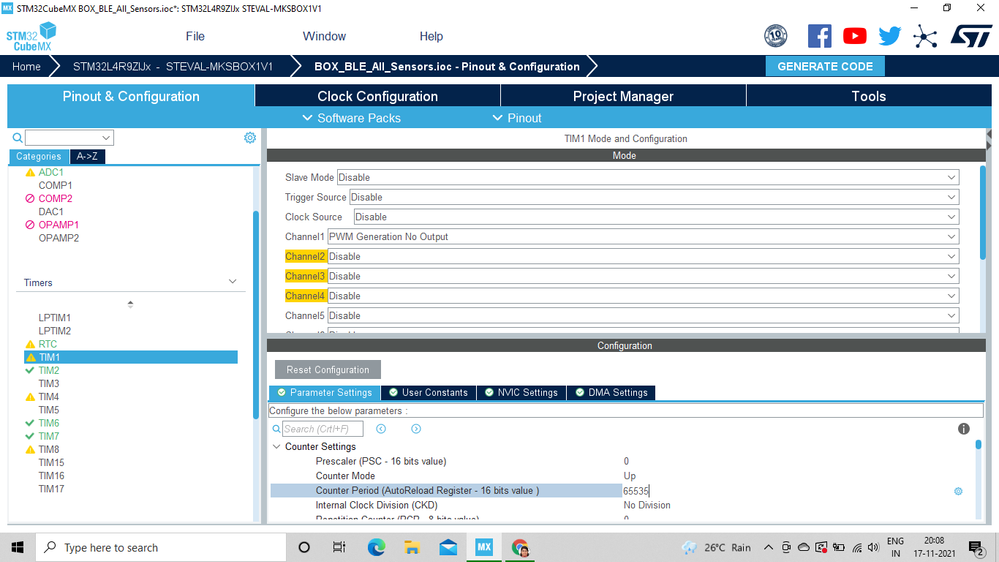This screenshot has height=562, width=999.
Task: Click the peripheral search magnifier icon
Action: [x=17, y=138]
